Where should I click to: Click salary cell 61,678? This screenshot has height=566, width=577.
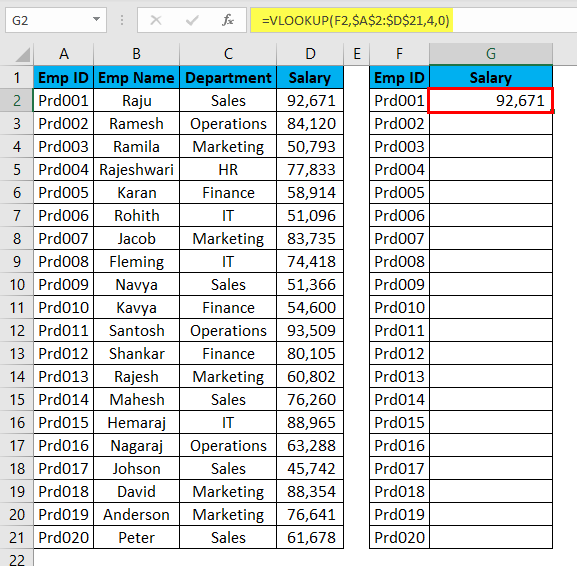tap(310, 538)
